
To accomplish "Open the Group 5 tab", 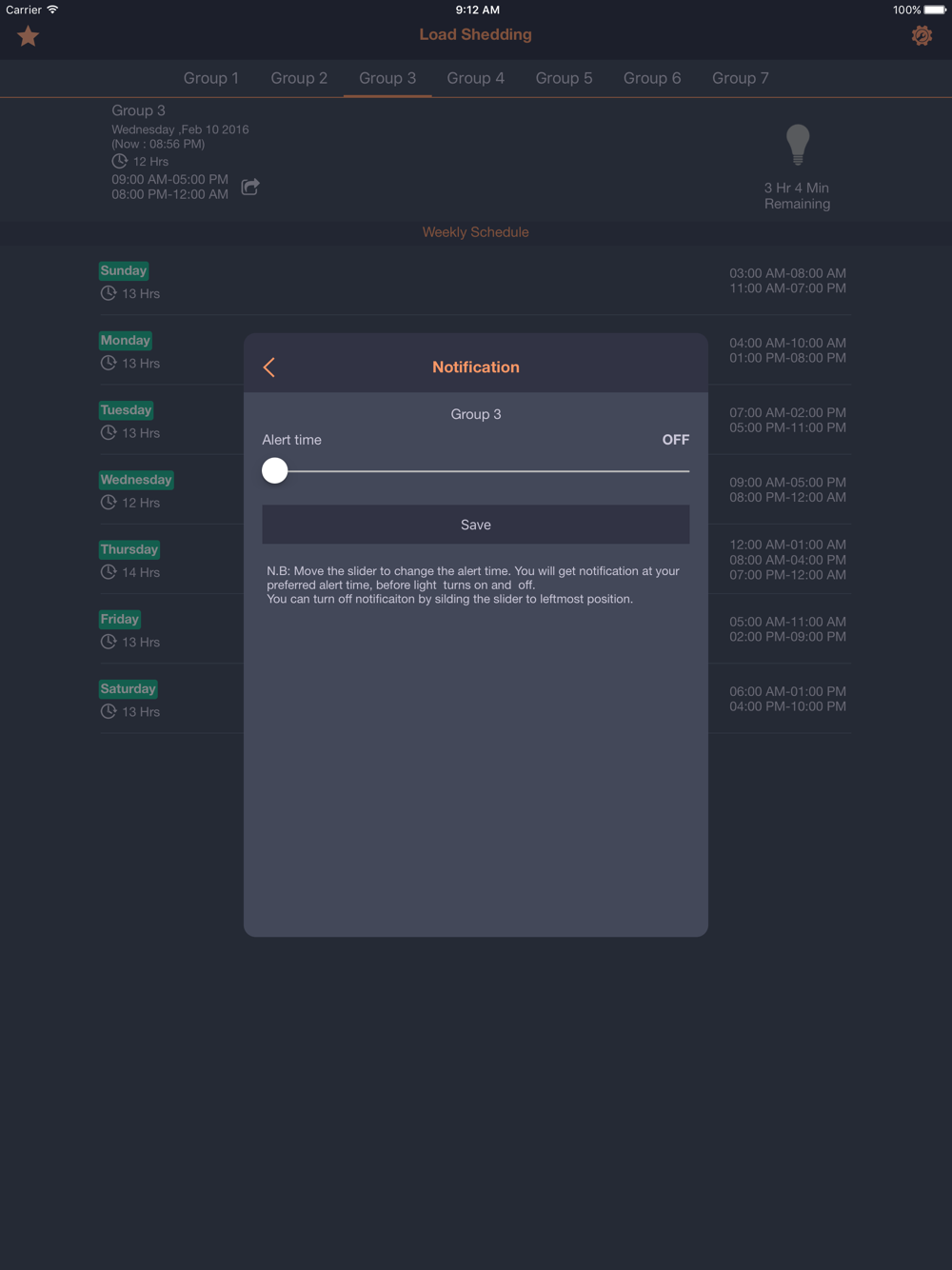I will (564, 78).
